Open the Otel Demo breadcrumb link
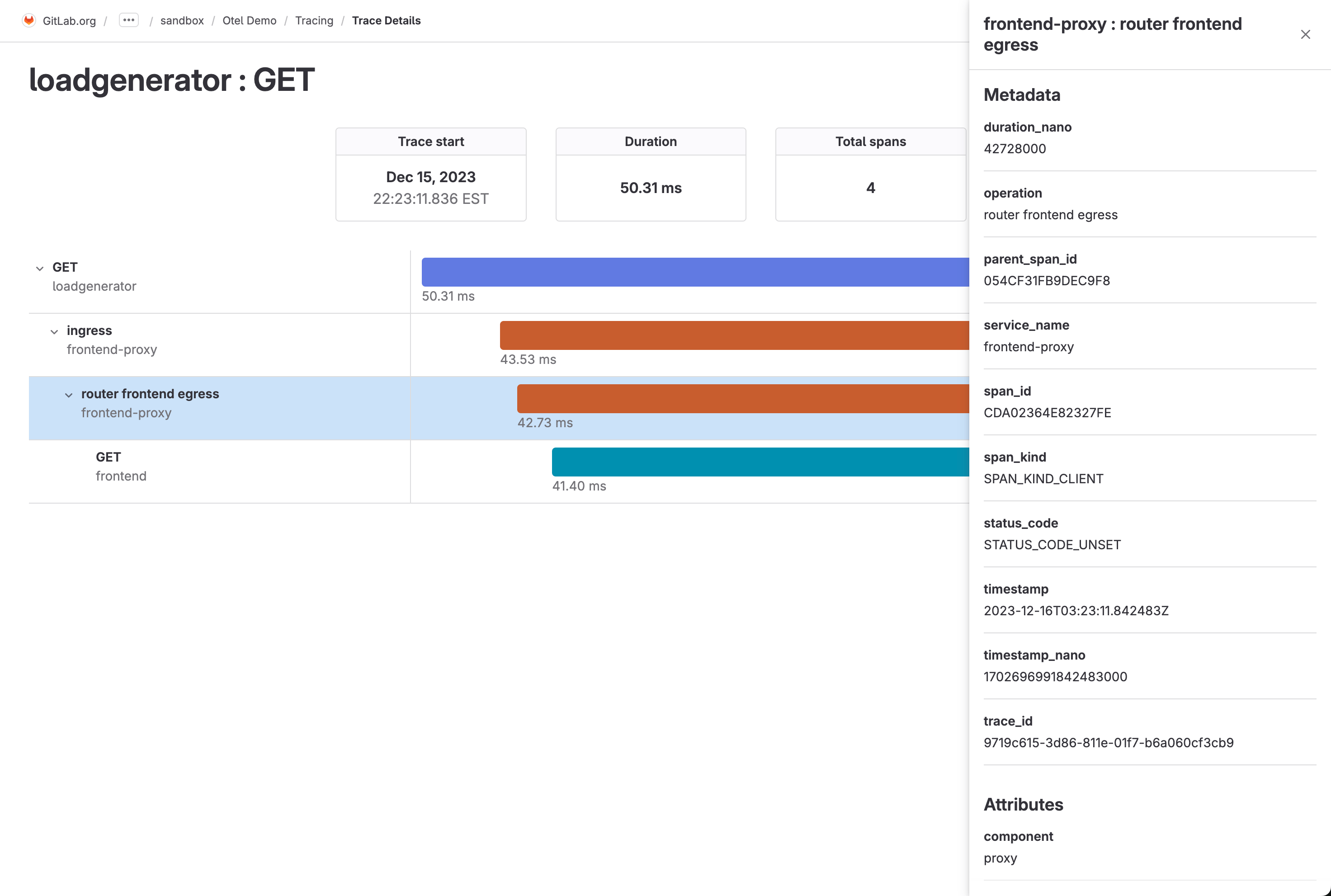Image resolution: width=1331 pixels, height=896 pixels. tap(249, 21)
